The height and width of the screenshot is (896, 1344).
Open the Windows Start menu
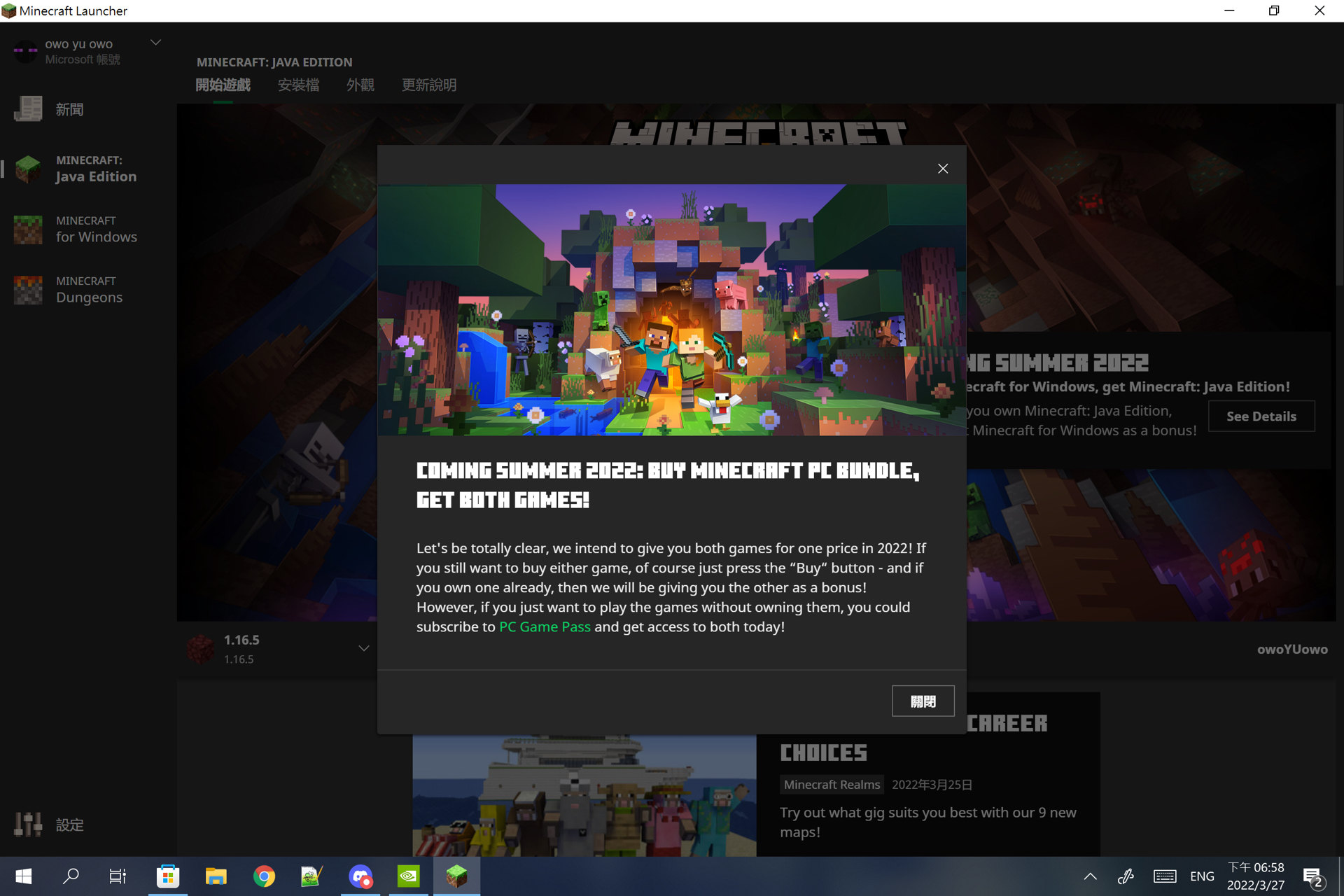click(23, 876)
